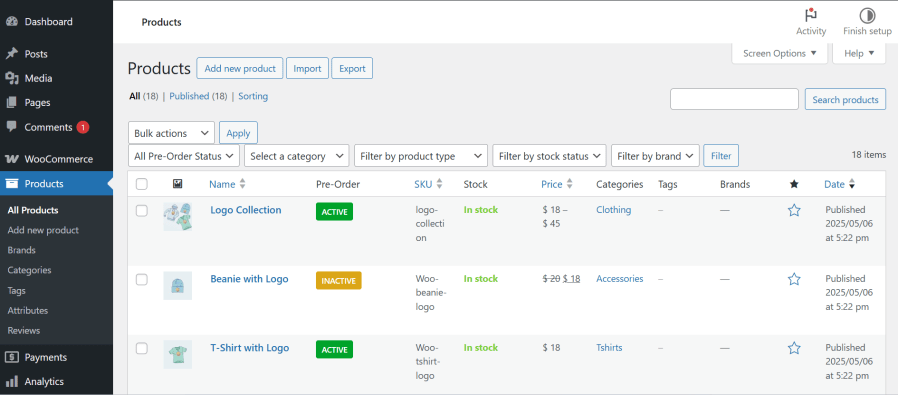Open Add new product in sidebar submenu
This screenshot has width=898, height=395.
click(x=43, y=230)
